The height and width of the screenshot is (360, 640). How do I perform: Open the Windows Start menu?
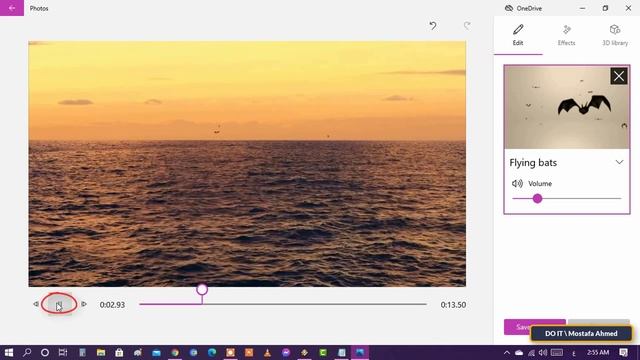click(9, 352)
